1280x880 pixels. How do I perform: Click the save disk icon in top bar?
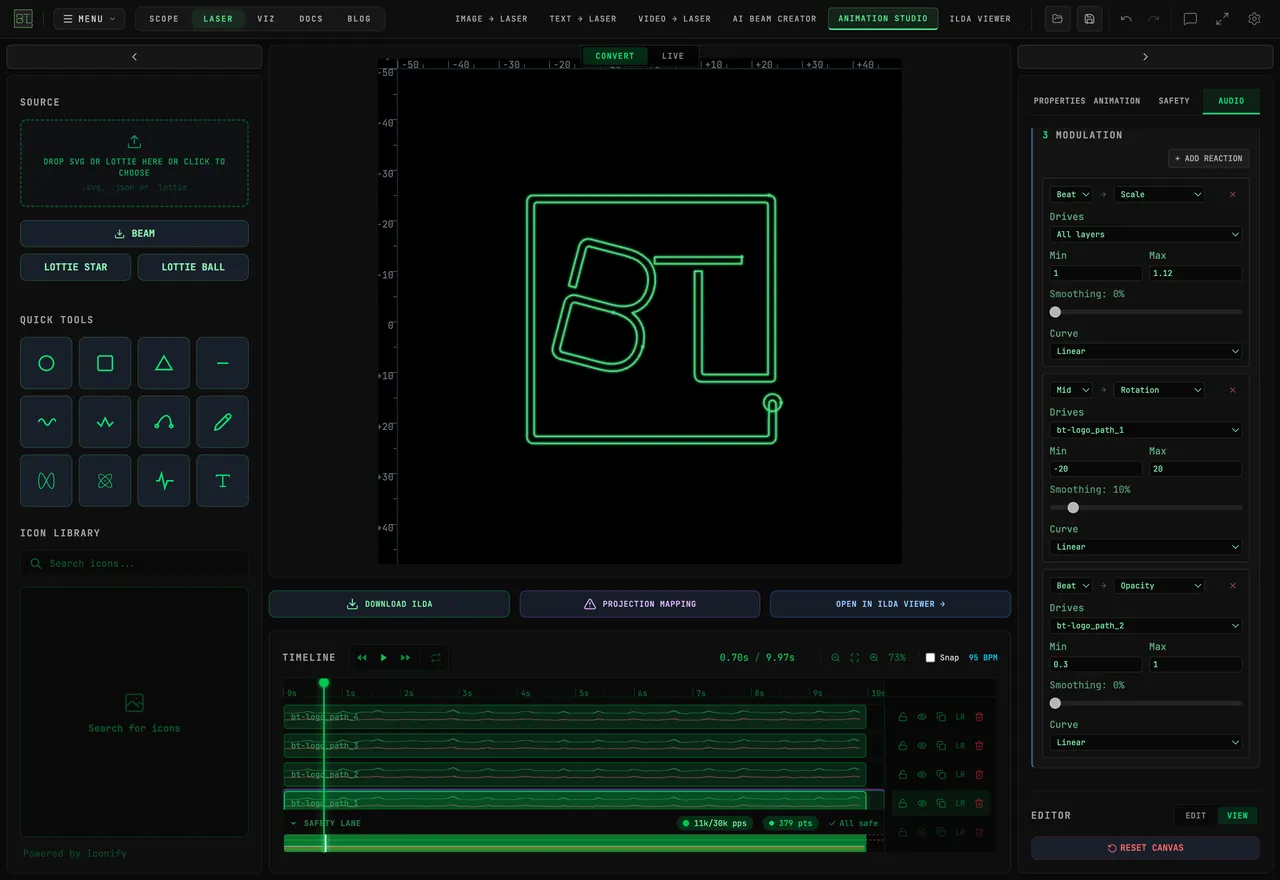(1089, 18)
